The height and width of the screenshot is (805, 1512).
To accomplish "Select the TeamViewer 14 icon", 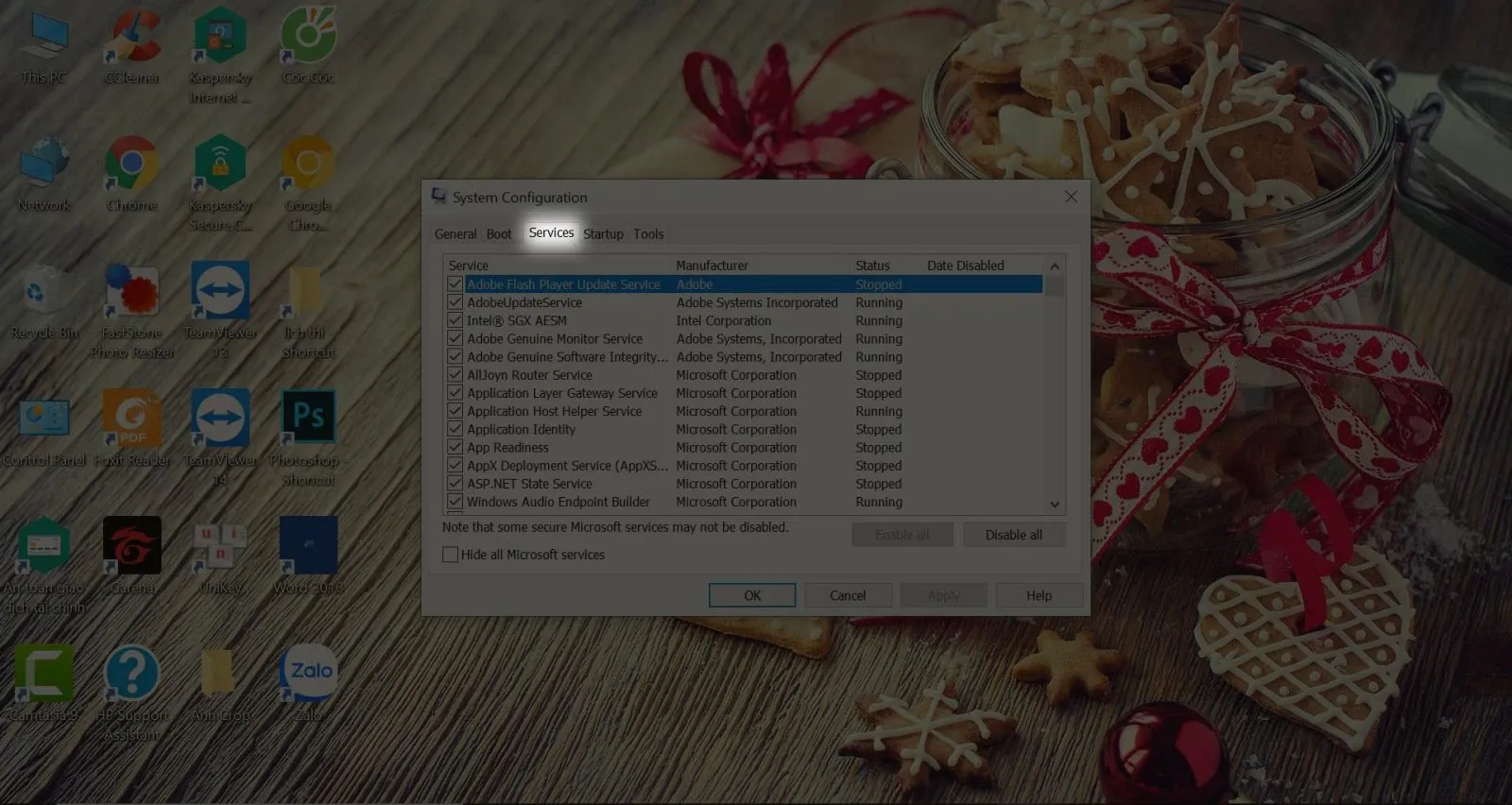I will tap(220, 438).
